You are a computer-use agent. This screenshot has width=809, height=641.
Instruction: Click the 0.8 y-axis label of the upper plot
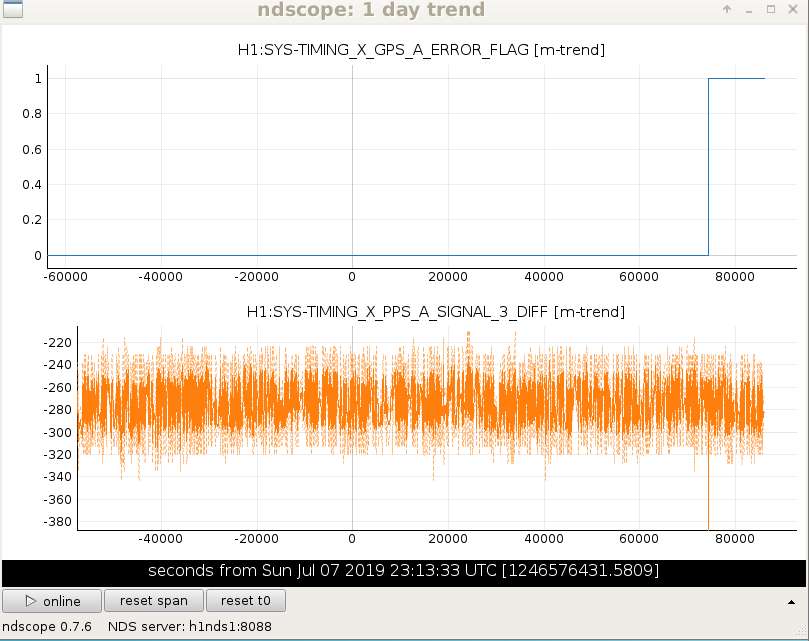pyautogui.click(x=32, y=114)
